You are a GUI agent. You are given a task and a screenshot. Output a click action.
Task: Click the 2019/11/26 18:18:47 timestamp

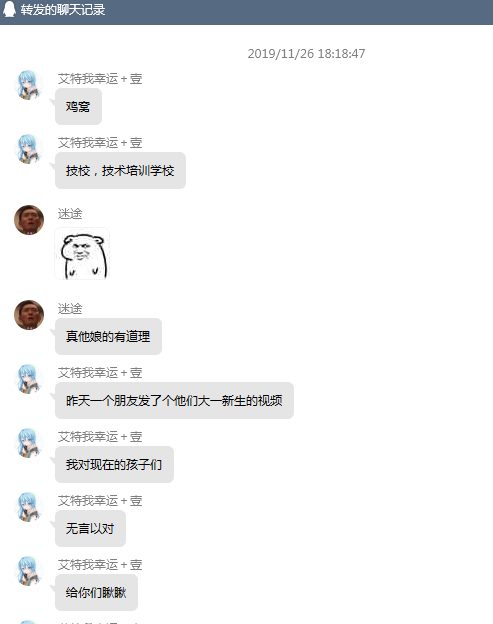coord(306,54)
